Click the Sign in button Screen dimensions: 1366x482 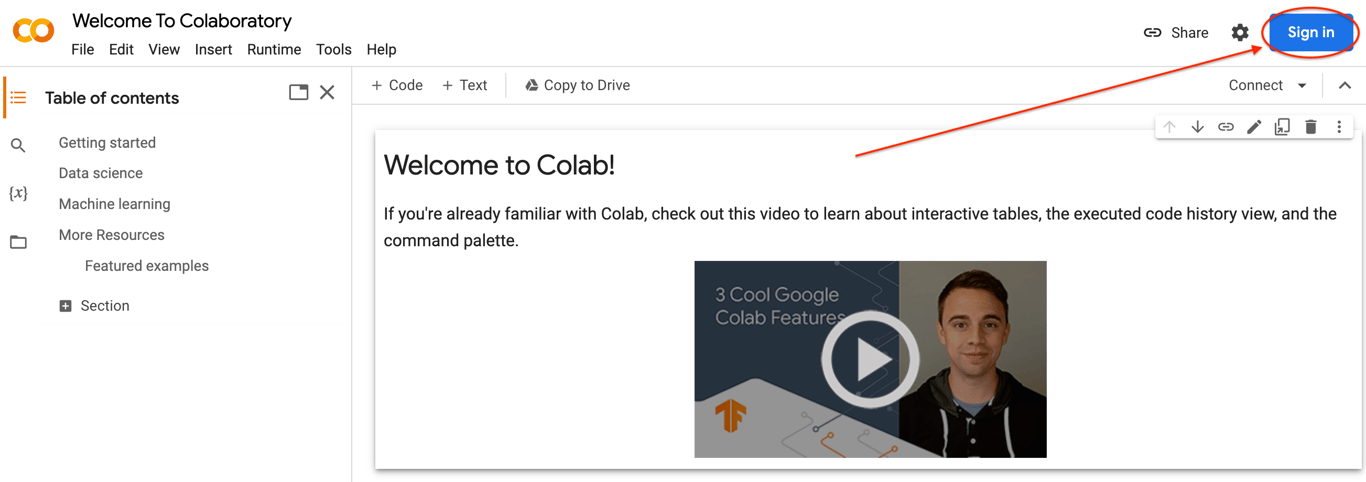[1311, 32]
